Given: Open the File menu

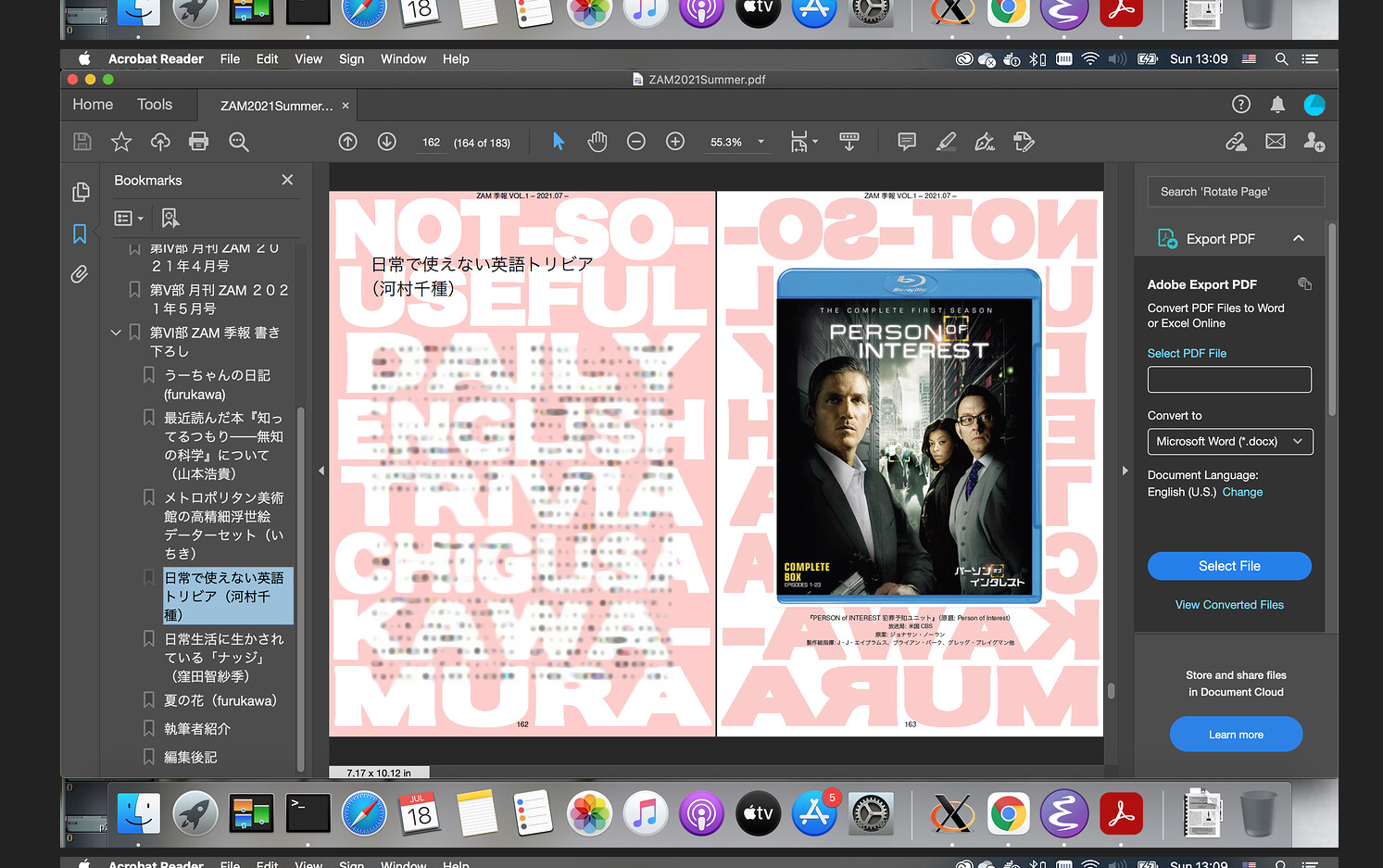Looking at the screenshot, I should [x=230, y=58].
